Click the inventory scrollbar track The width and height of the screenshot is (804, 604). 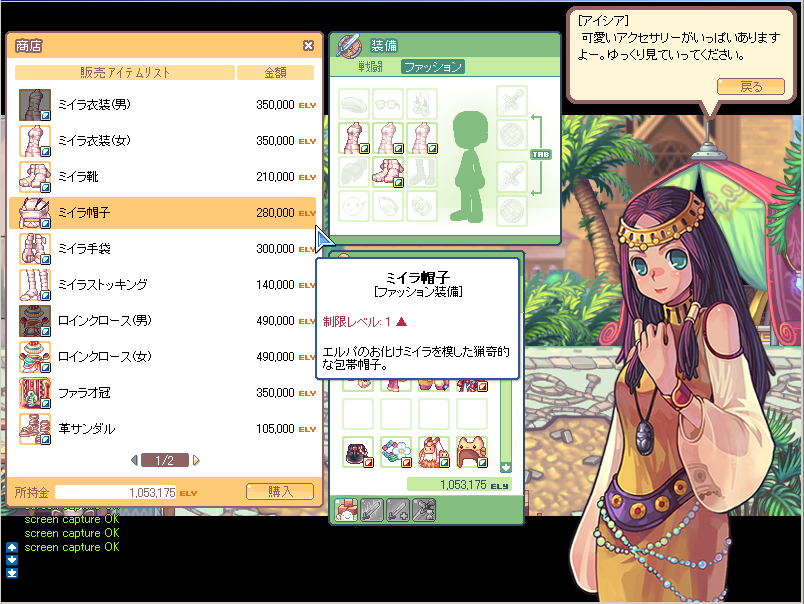(x=506, y=420)
